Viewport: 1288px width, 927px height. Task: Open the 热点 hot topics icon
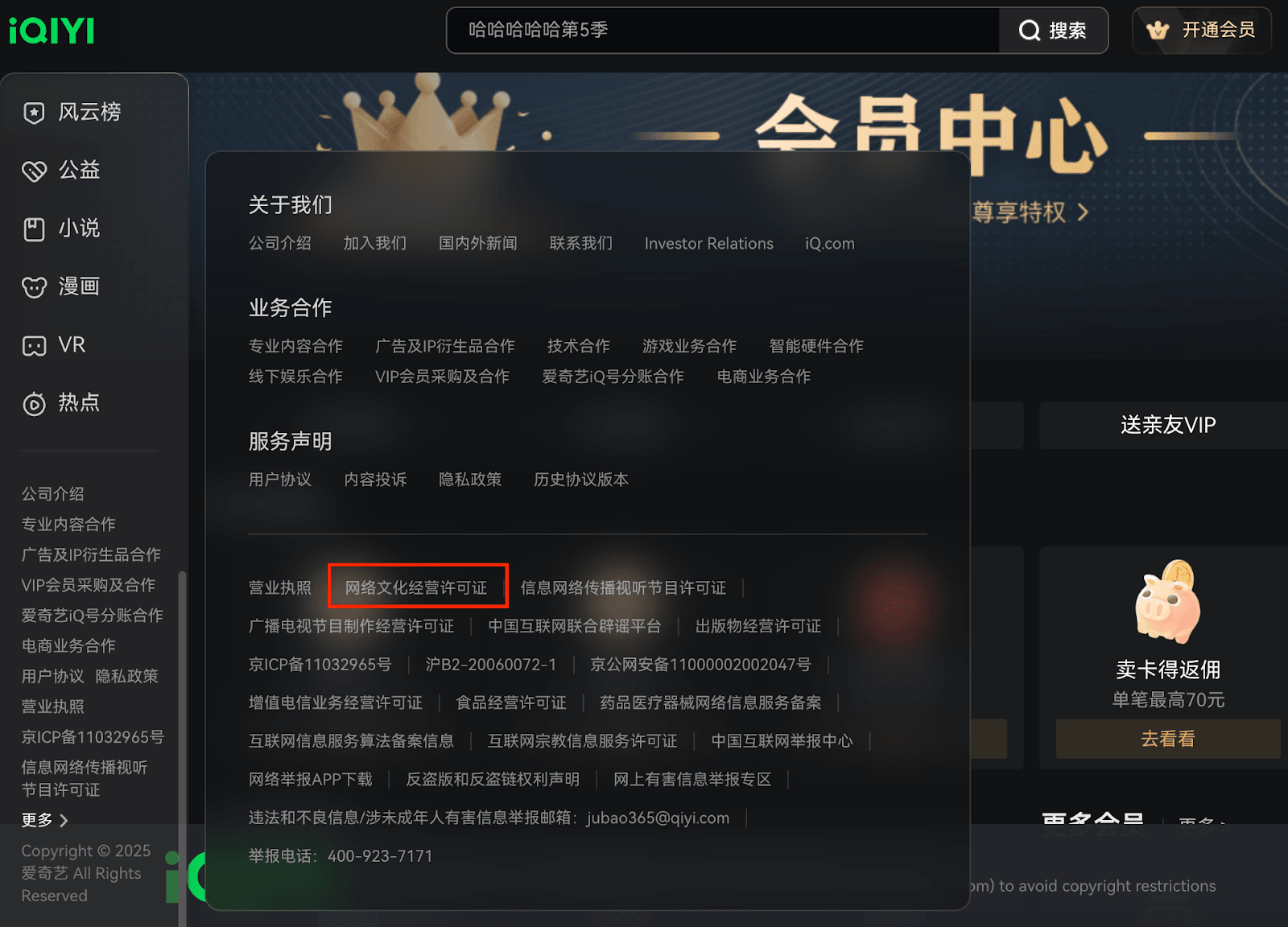coord(34,403)
